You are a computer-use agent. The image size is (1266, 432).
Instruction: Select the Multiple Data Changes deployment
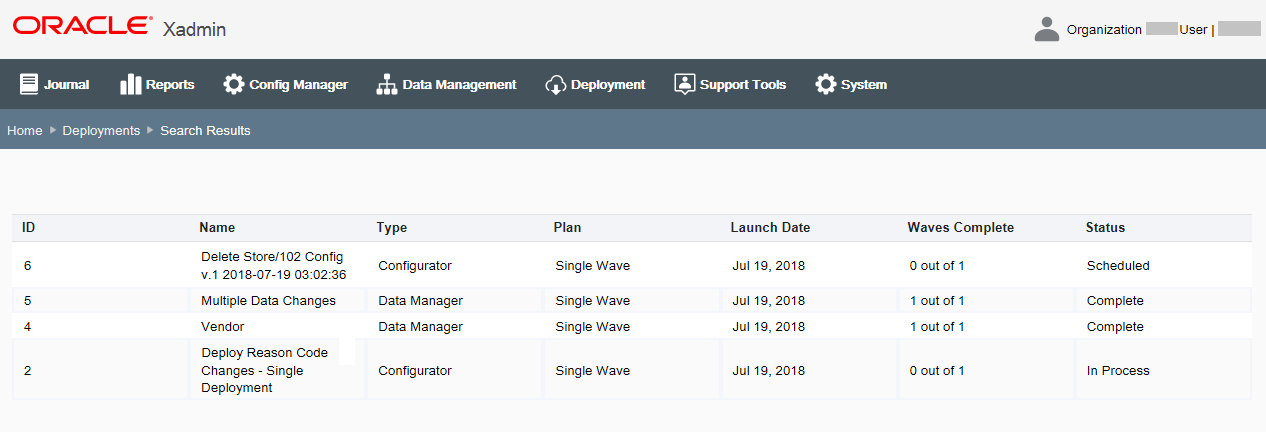point(268,300)
